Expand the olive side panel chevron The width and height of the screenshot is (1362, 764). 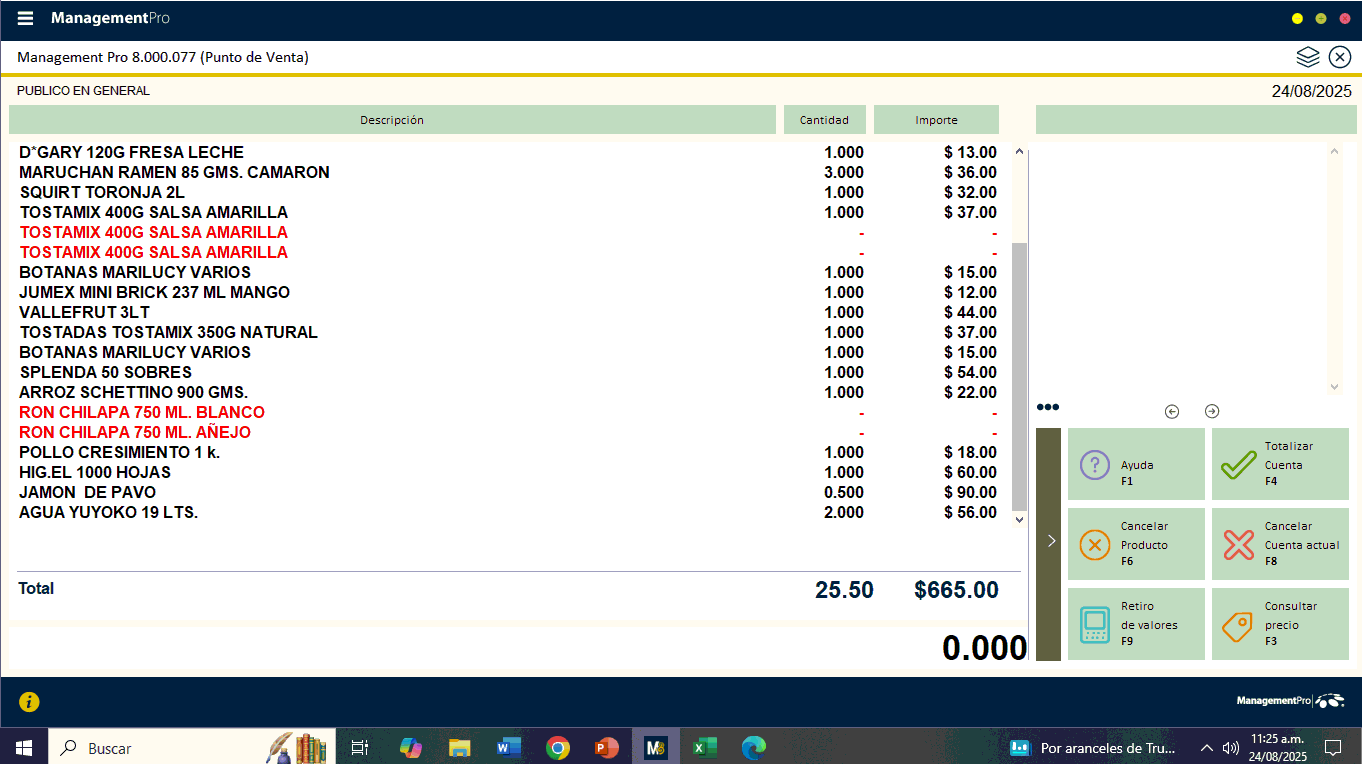tap(1050, 541)
